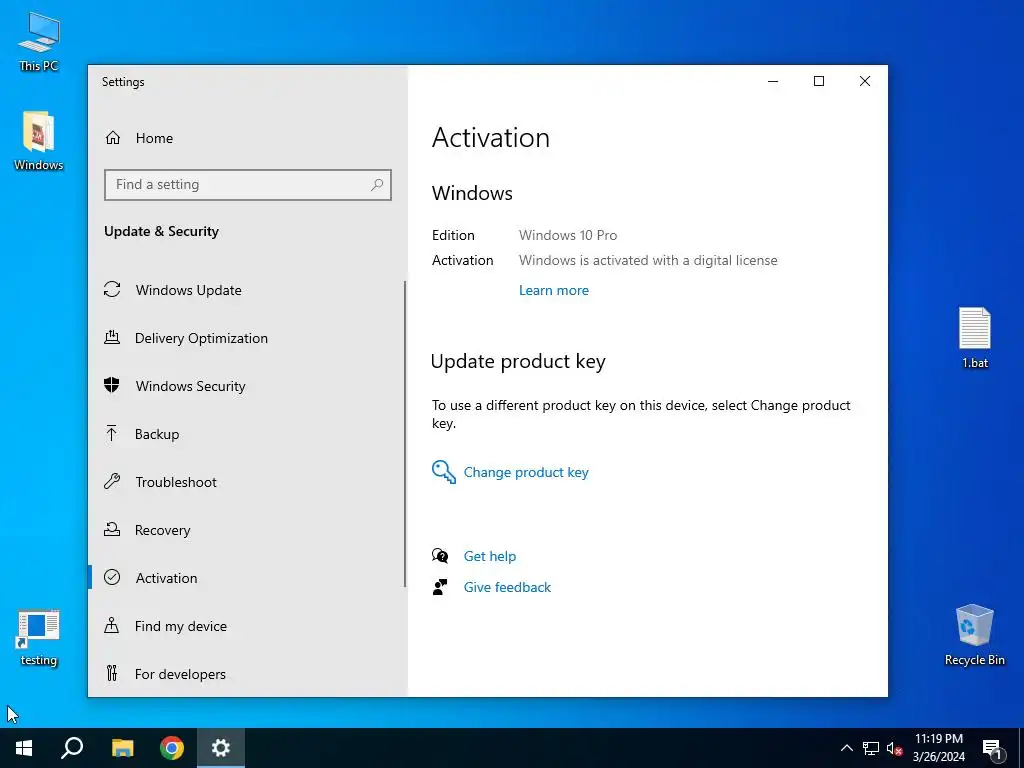Click the Troubleshoot wrench icon
This screenshot has height=768, width=1024.
click(112, 481)
